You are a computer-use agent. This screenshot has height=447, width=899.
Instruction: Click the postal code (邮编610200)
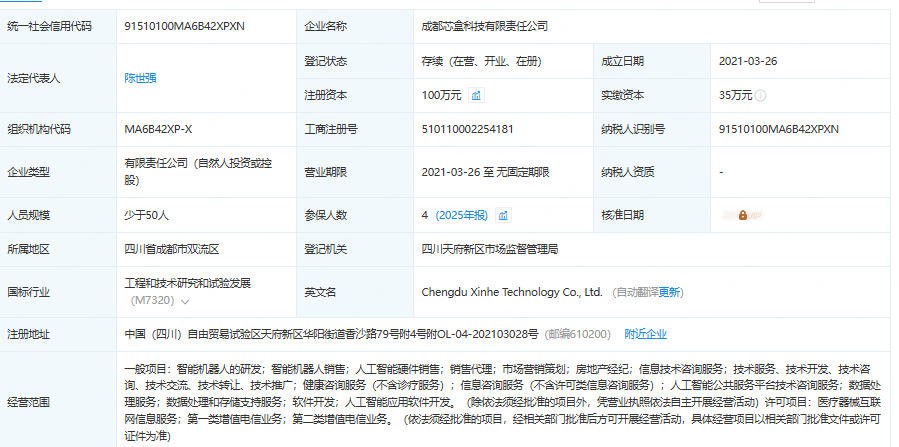point(577,334)
